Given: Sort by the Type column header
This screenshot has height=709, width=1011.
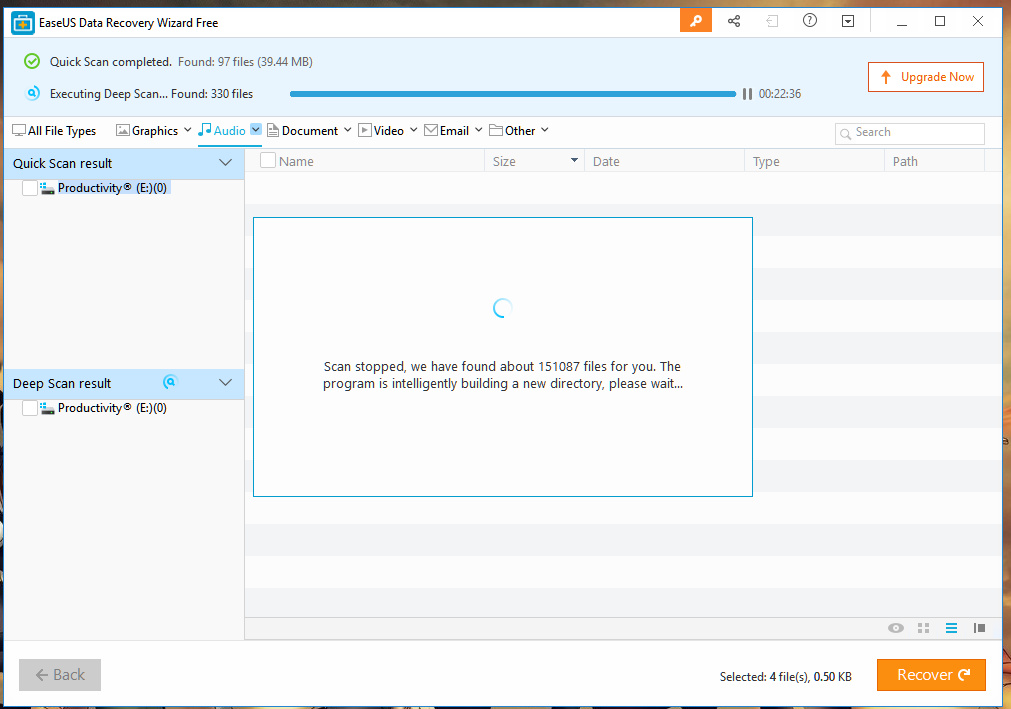Looking at the screenshot, I should click(766, 161).
